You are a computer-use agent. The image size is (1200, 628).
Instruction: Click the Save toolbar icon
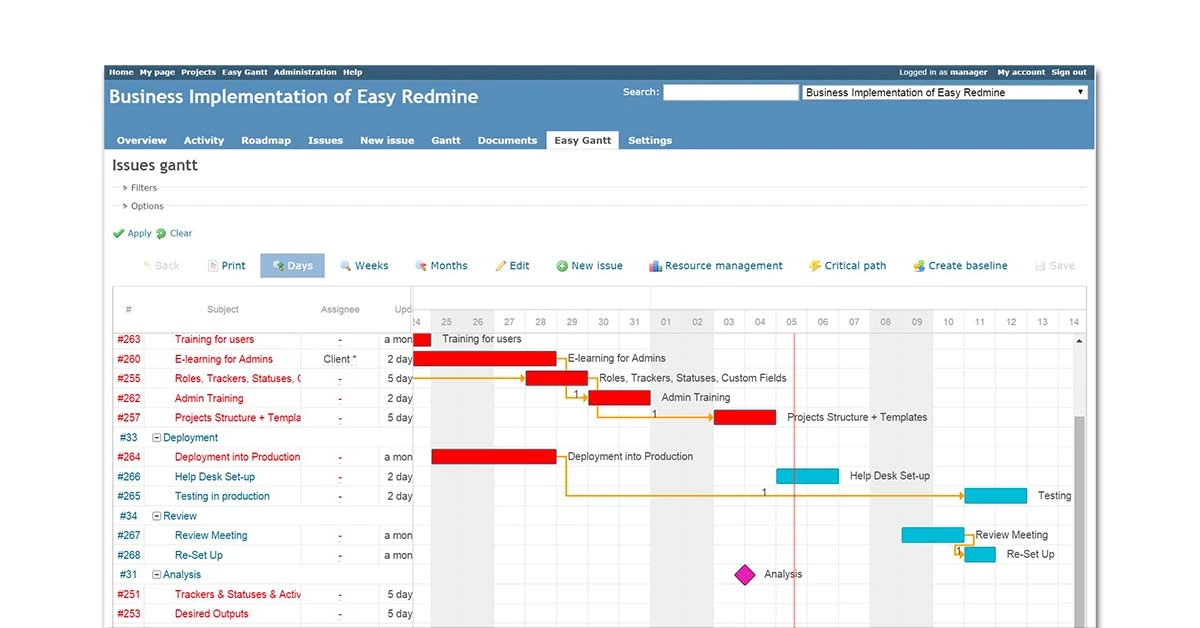1054,265
